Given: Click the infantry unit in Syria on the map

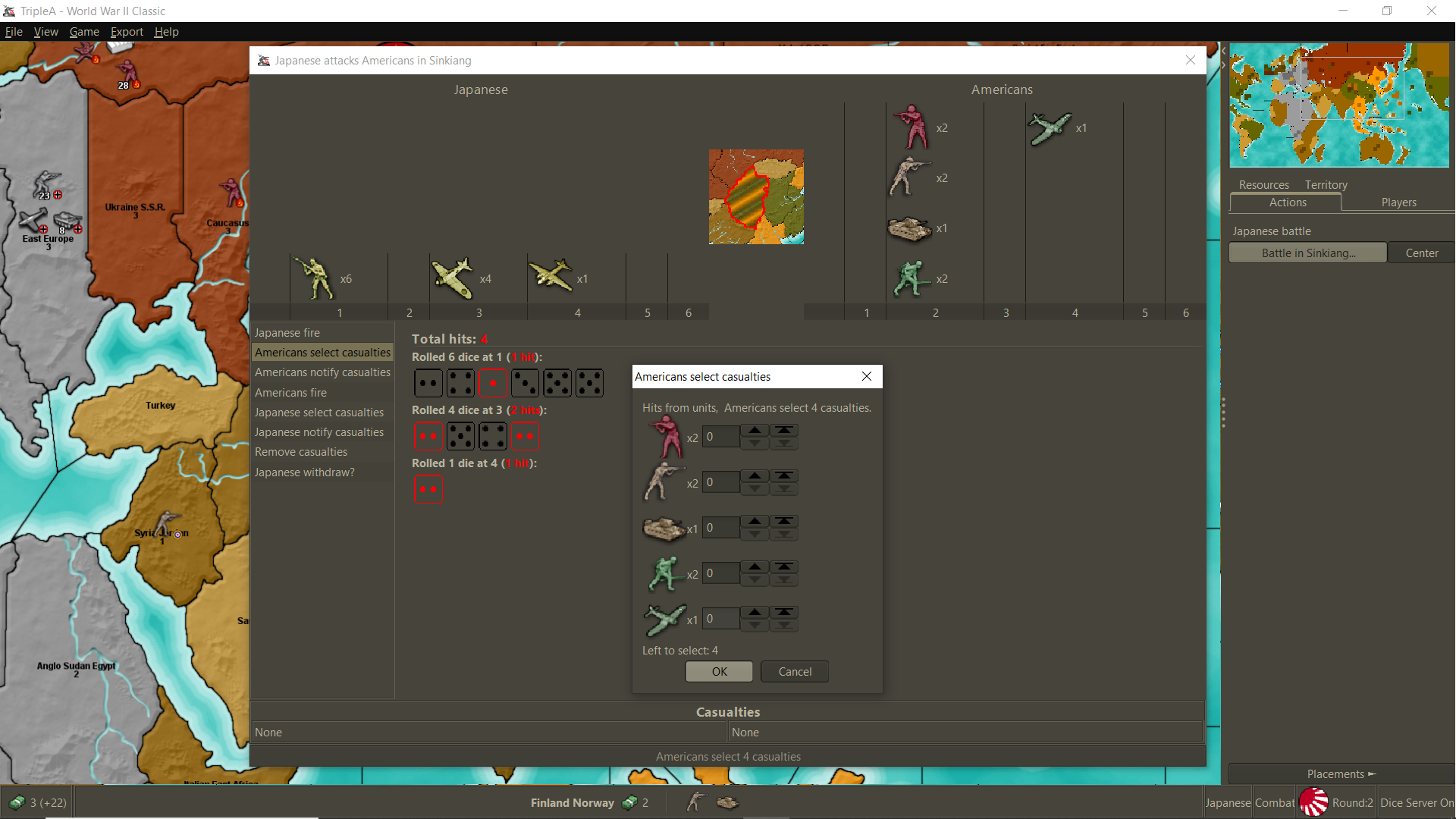Looking at the screenshot, I should point(166,524).
